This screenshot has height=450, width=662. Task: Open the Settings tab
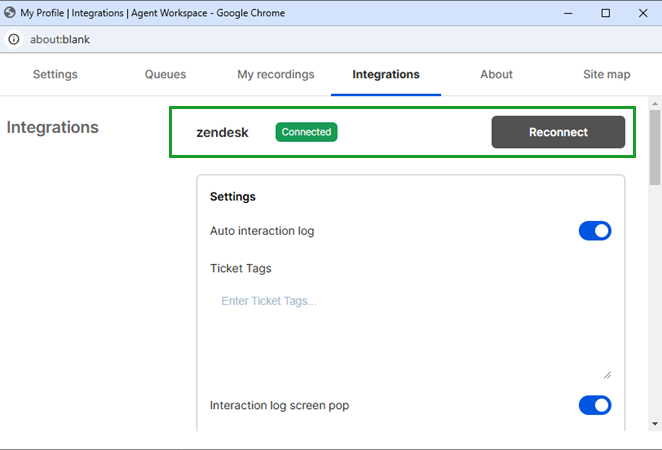point(55,74)
